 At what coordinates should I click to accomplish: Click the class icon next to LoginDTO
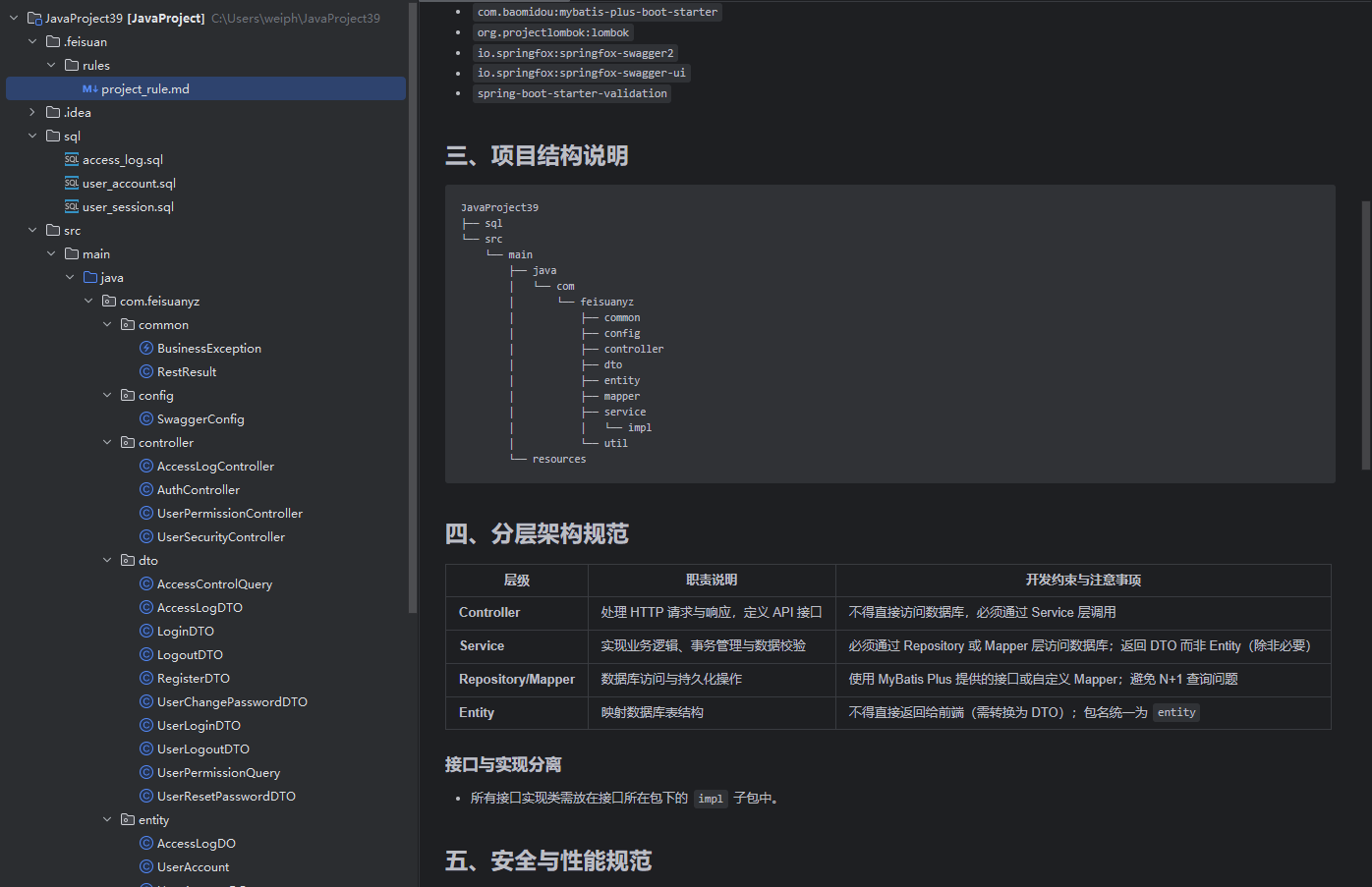(146, 632)
